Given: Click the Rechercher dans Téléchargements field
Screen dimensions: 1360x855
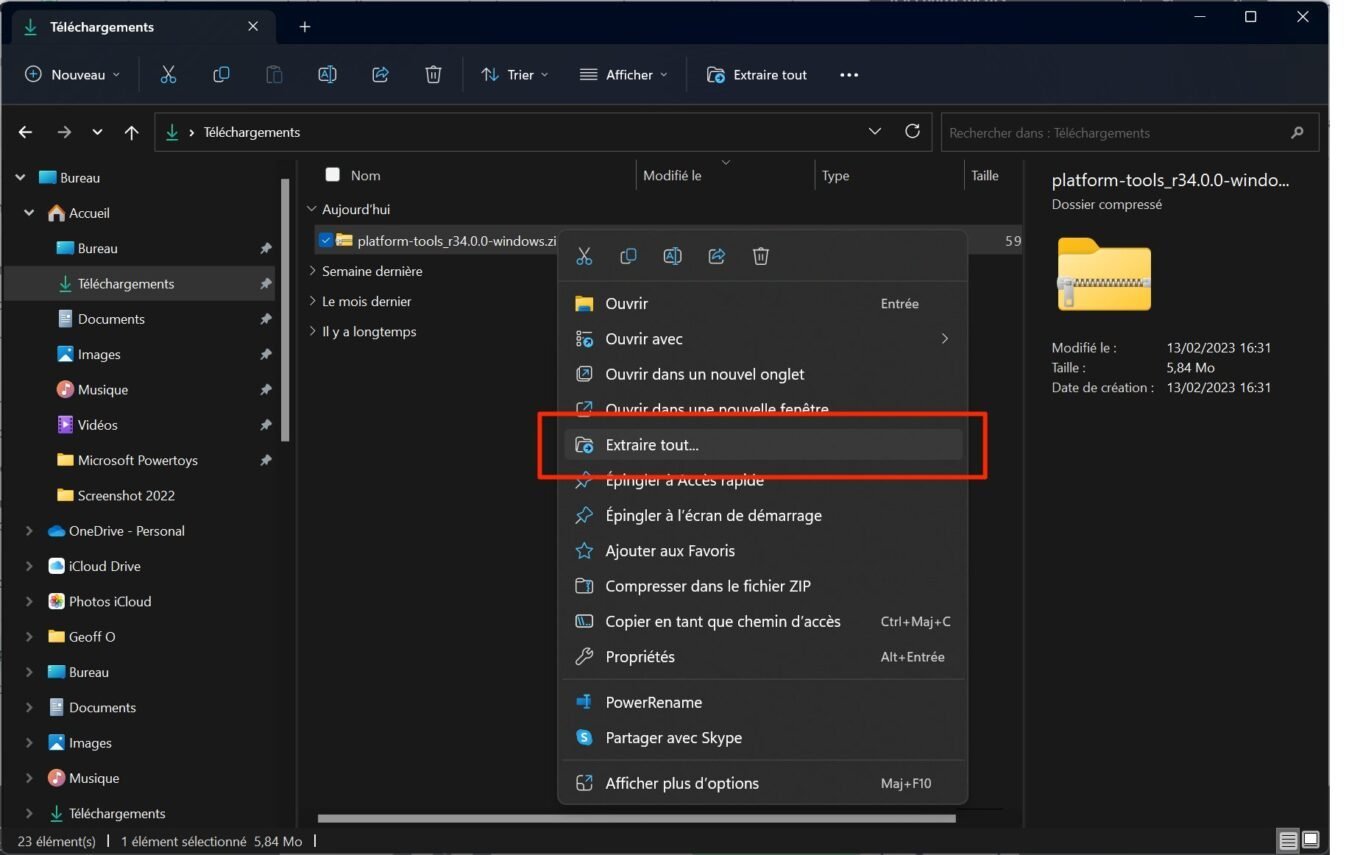Looking at the screenshot, I should coord(1130,132).
